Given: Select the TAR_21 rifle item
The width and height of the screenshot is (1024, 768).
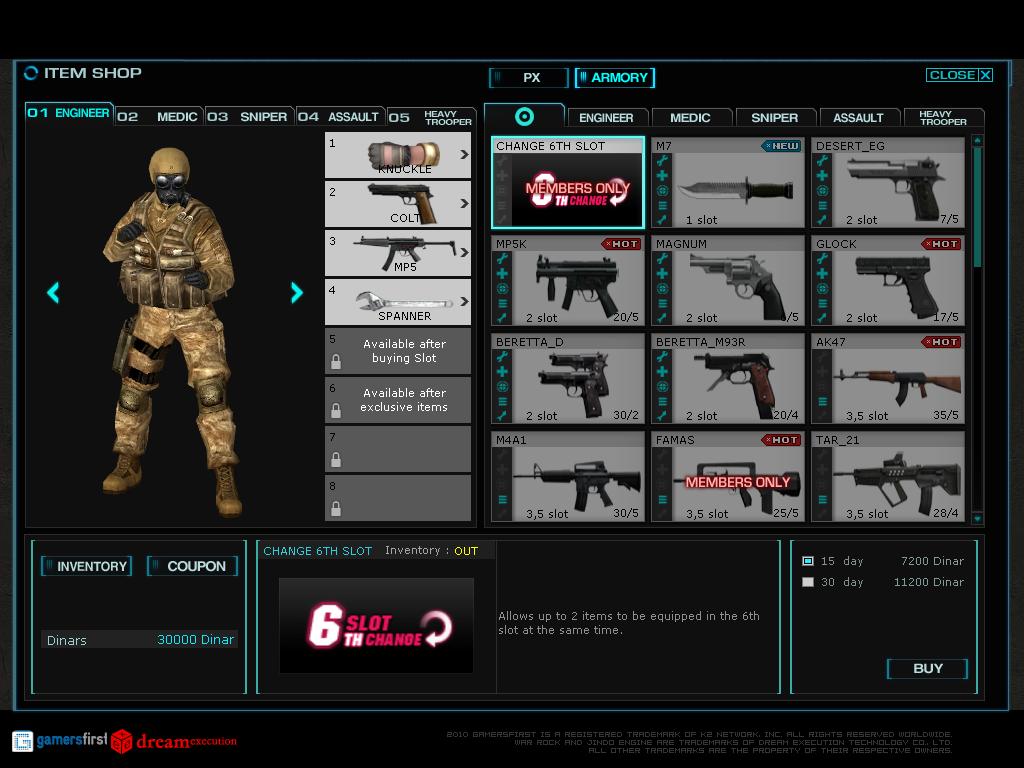Looking at the screenshot, I should coord(888,477).
